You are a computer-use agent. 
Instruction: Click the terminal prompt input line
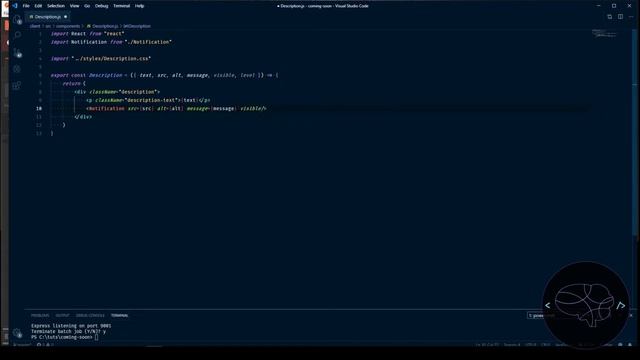click(x=64, y=337)
